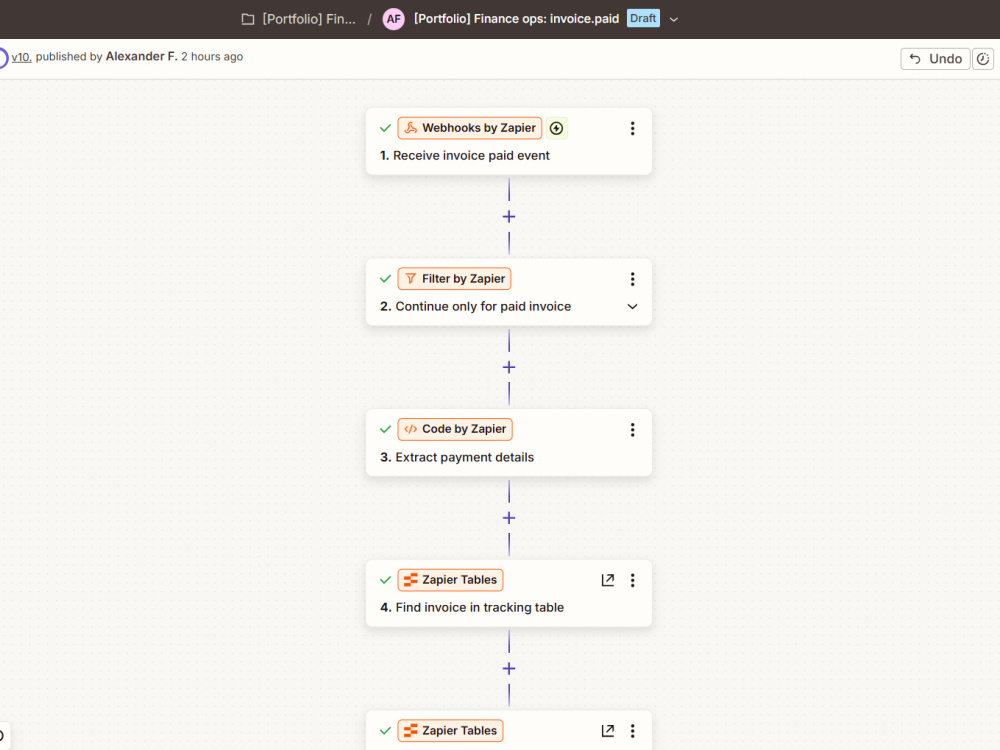Image resolution: width=1000 pixels, height=750 pixels.
Task: Click the green checkmark on Filter step
Action: point(385,279)
